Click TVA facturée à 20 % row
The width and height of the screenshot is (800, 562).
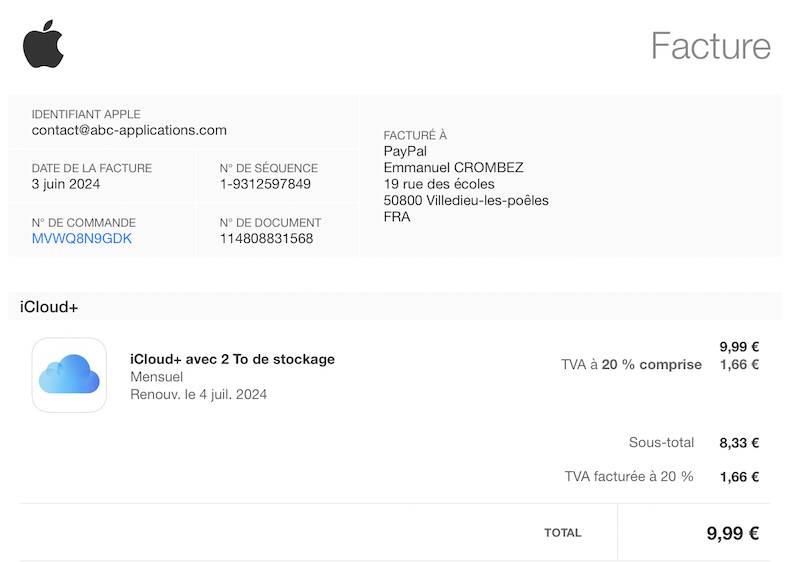click(662, 477)
